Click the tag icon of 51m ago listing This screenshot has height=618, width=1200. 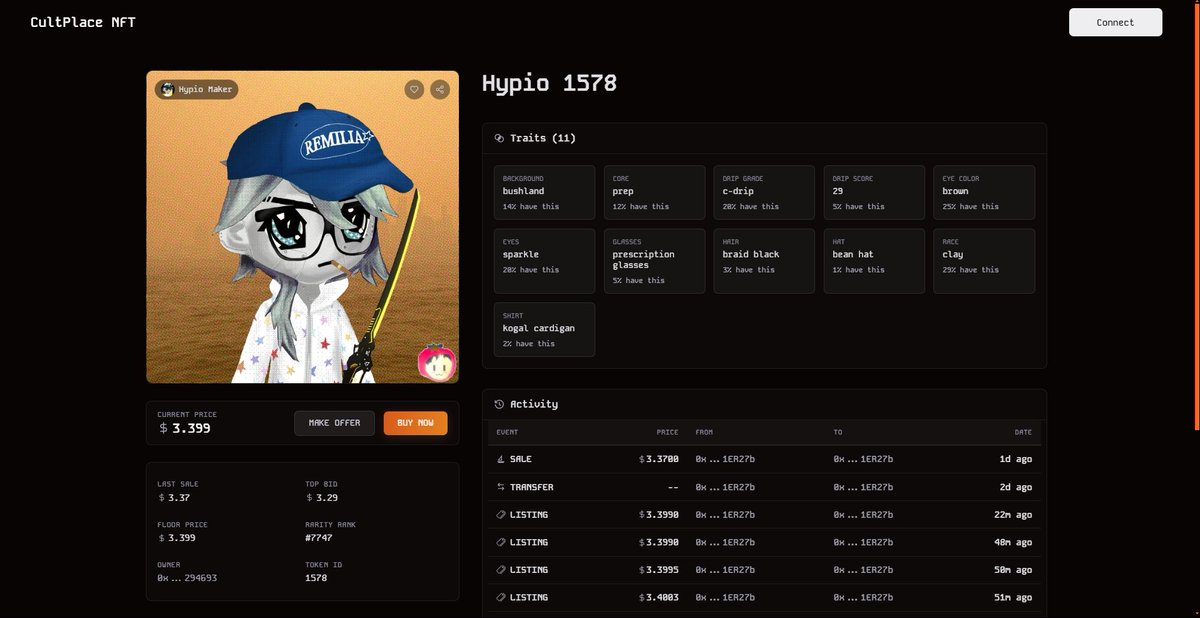coord(501,597)
